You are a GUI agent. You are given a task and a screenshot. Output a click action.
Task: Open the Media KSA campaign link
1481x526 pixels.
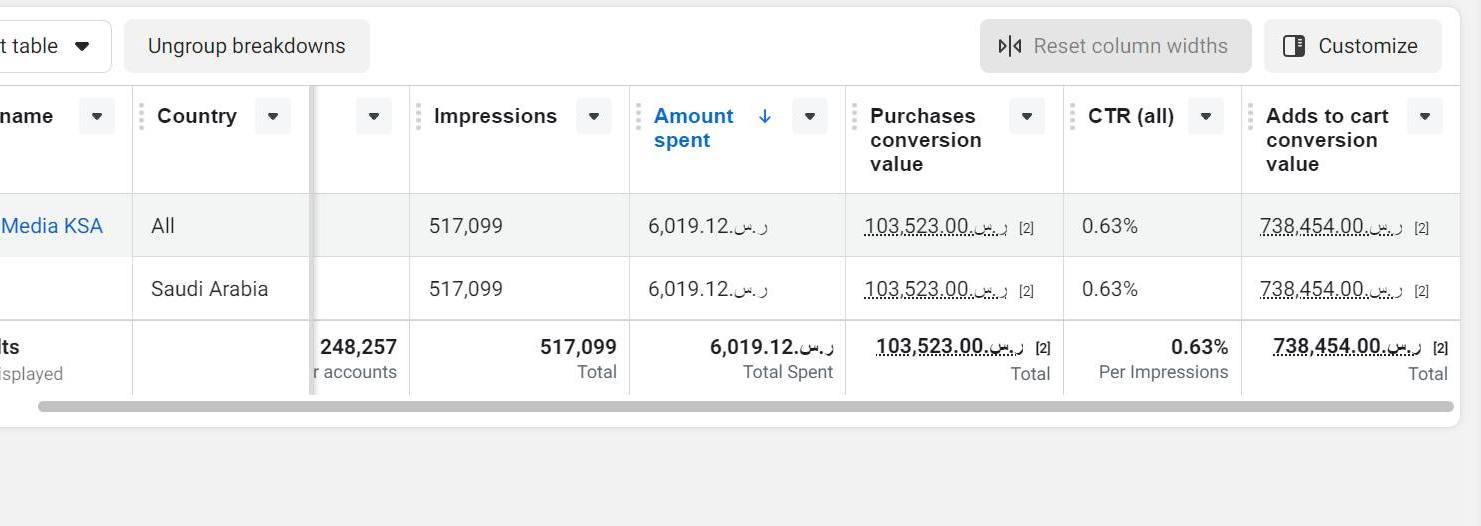(52, 226)
